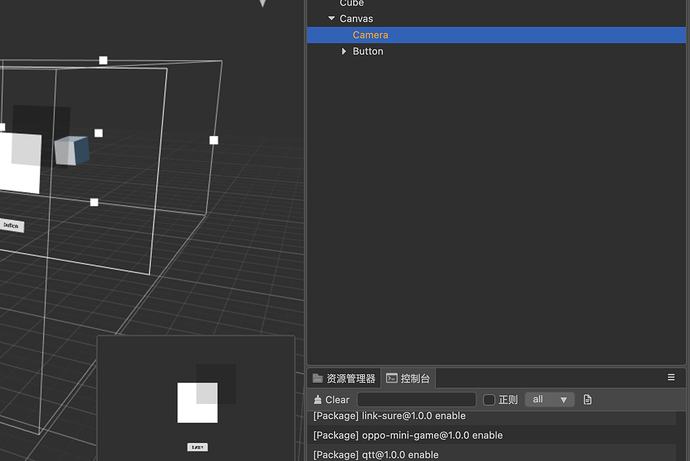The height and width of the screenshot is (461, 690).
Task: Click the right-edge gizmo handle
Action: 214,140
